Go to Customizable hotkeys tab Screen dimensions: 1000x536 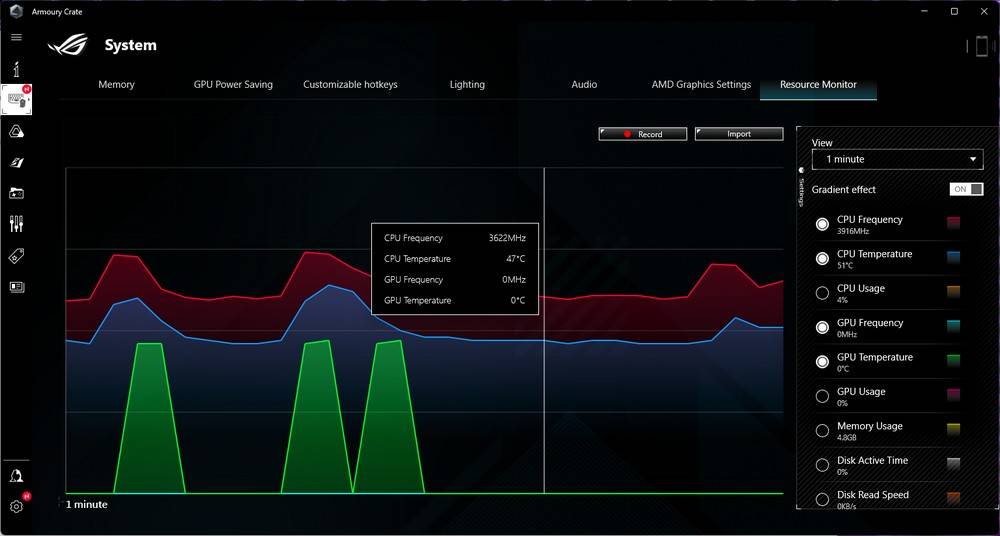pyautogui.click(x=350, y=84)
